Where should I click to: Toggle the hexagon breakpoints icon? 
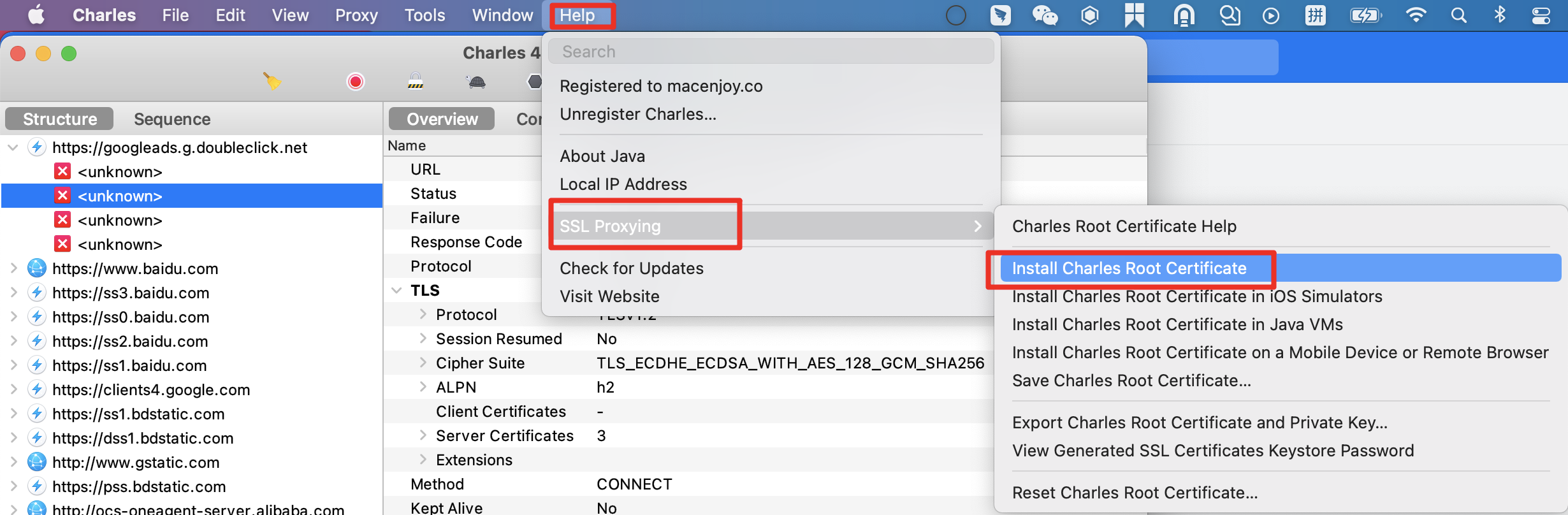pos(535,82)
